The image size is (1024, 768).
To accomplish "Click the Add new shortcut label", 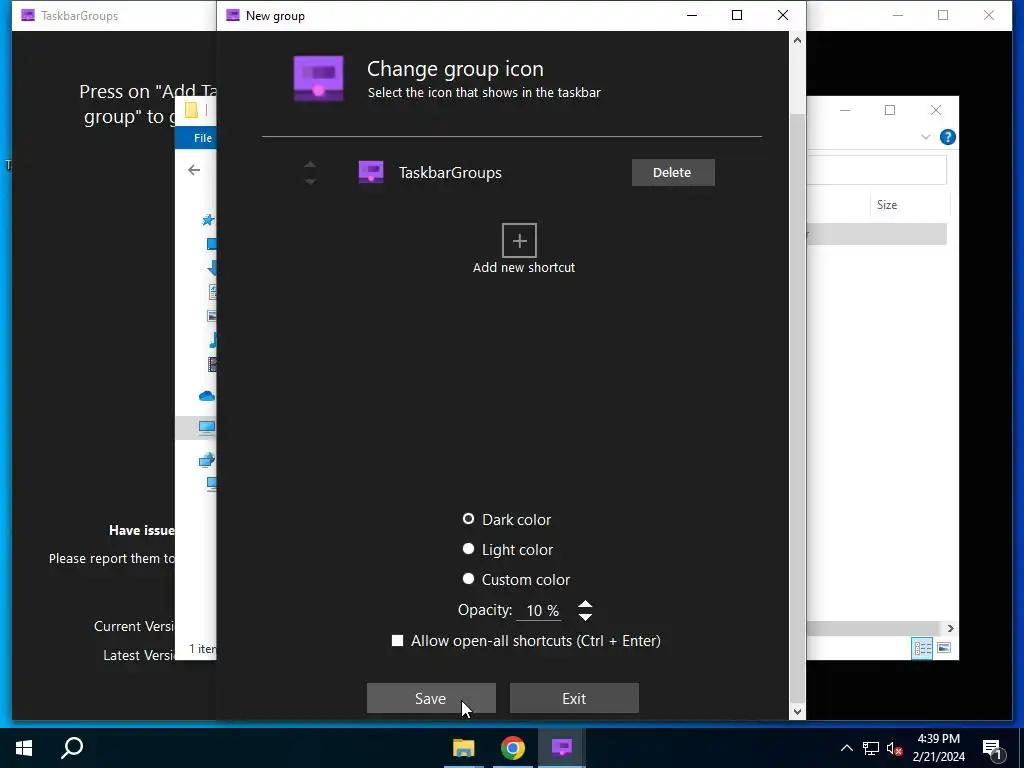I will [524, 268].
